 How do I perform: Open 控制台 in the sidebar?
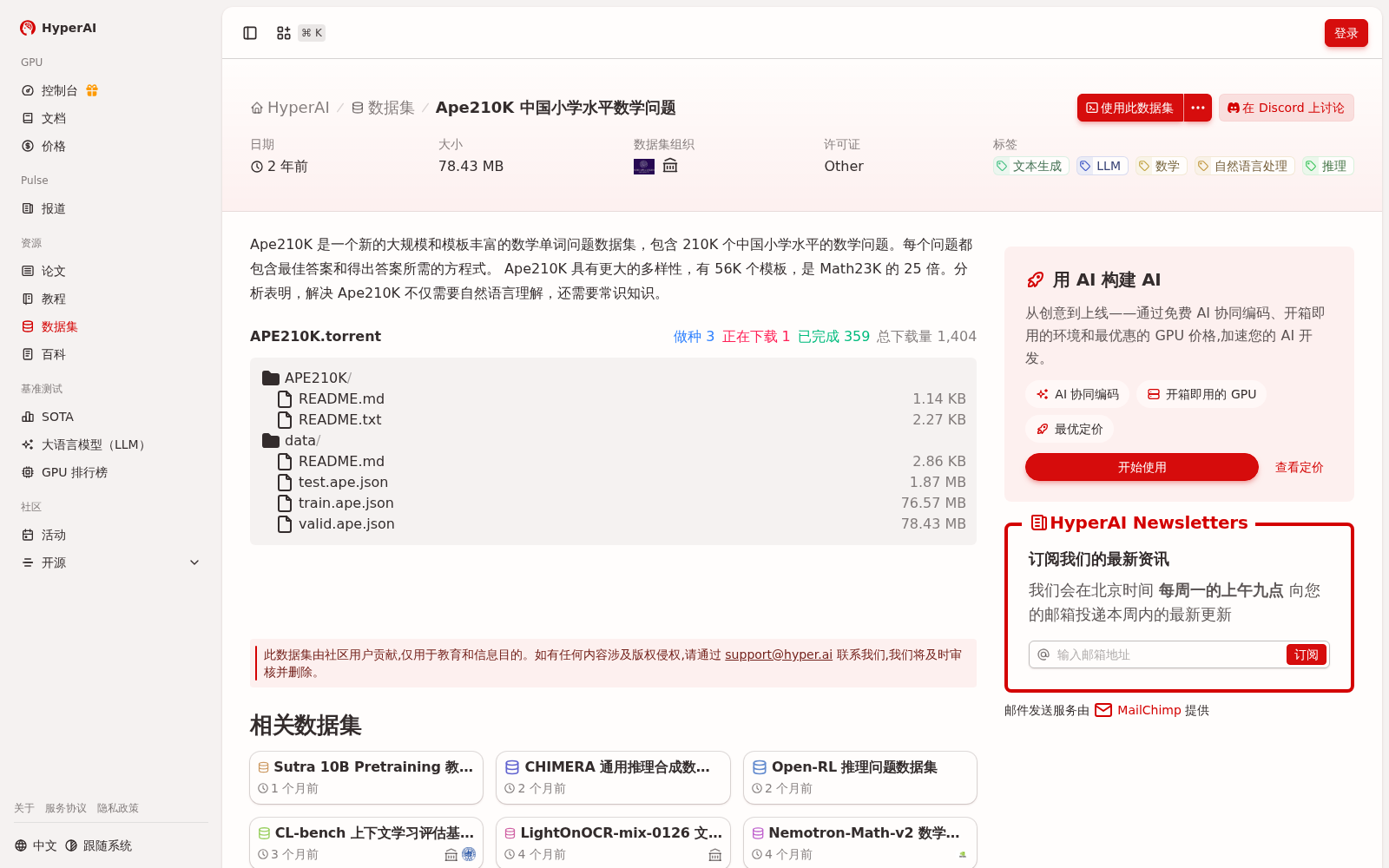59,90
